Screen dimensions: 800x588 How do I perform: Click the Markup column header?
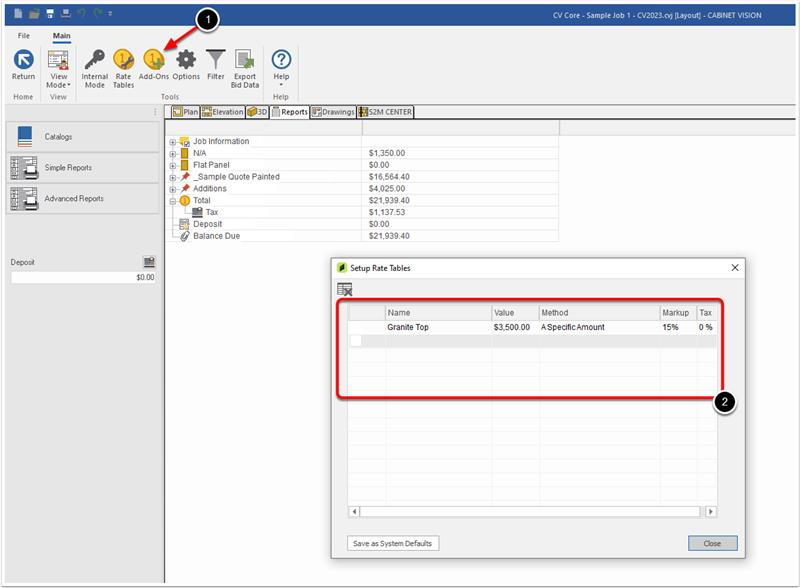(678, 312)
